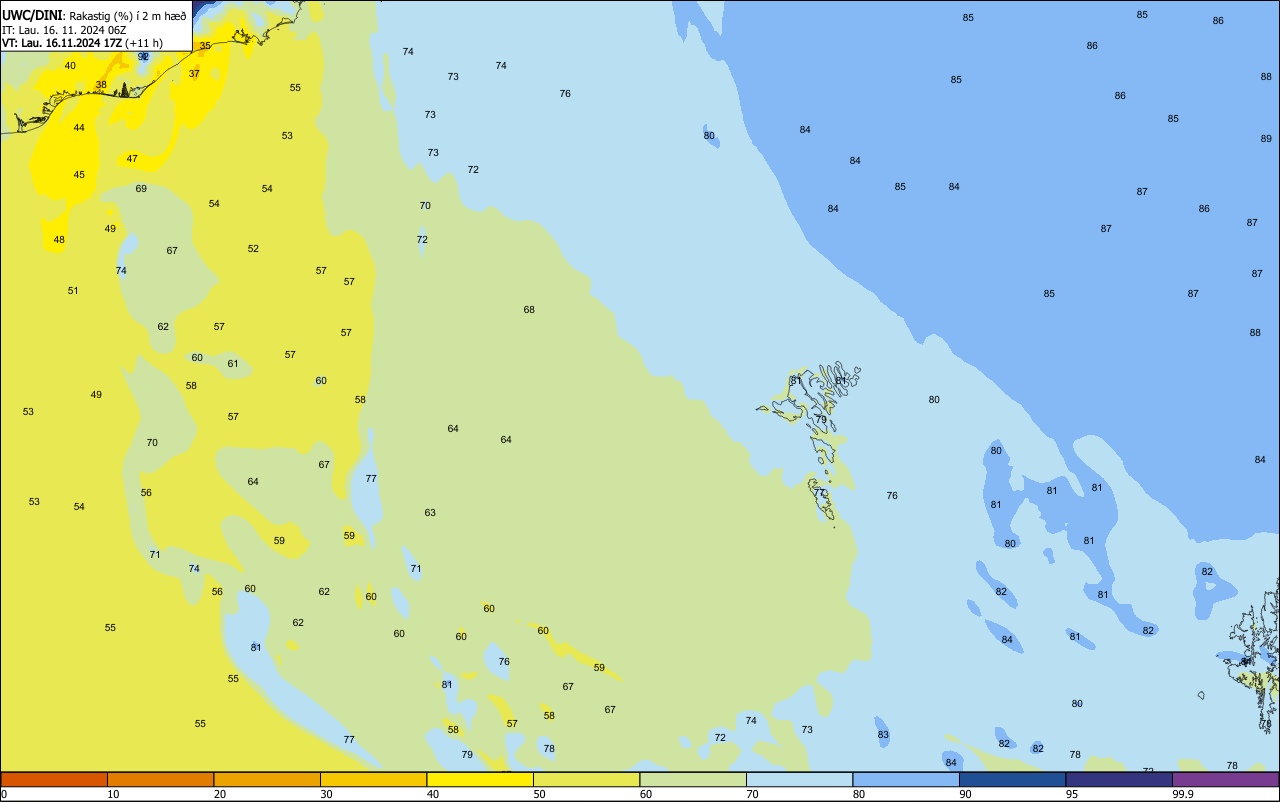Click the humidity value 35 near the coast

point(205,46)
